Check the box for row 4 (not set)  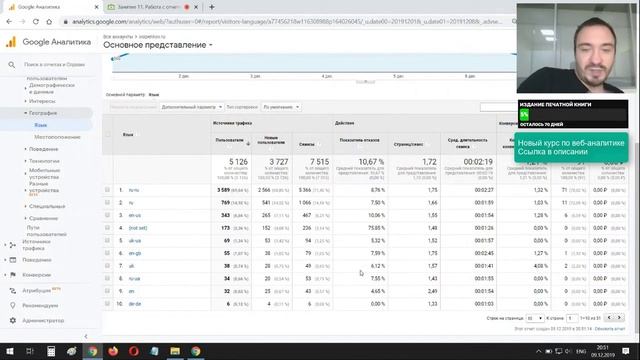click(107, 228)
